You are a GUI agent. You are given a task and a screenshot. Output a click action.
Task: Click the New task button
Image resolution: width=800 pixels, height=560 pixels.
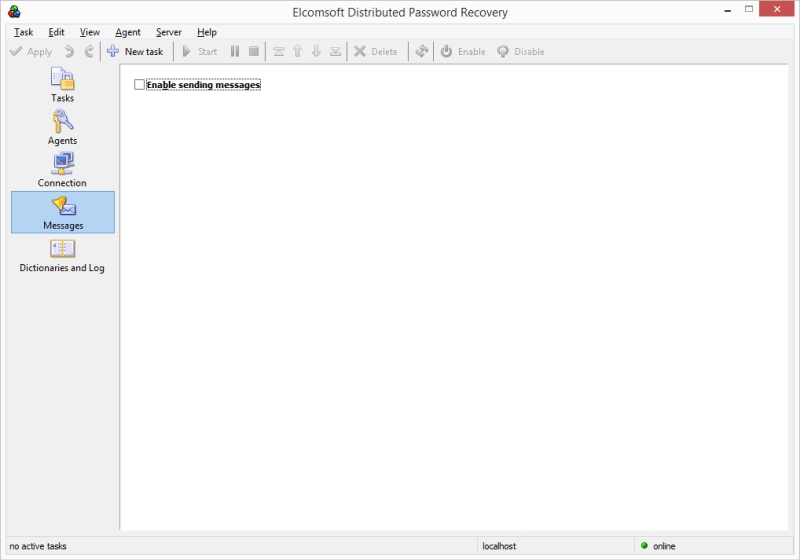[x=135, y=51]
